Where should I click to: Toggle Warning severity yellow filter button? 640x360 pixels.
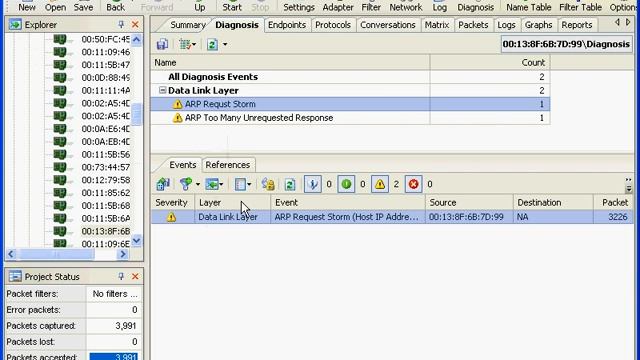click(x=380, y=184)
